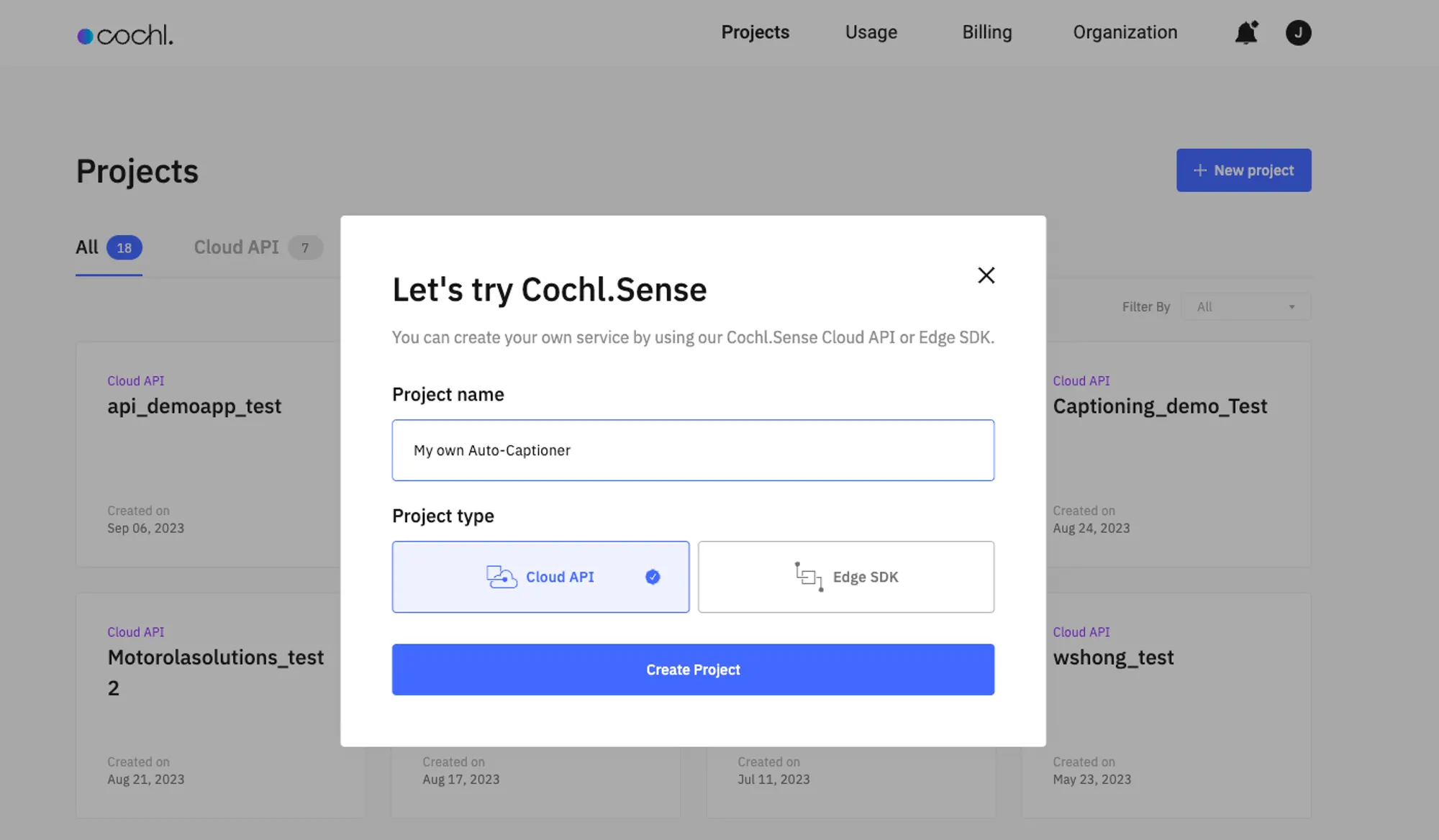The width and height of the screenshot is (1439, 840).
Task: Click the Edge SDK device icon
Action: click(809, 577)
